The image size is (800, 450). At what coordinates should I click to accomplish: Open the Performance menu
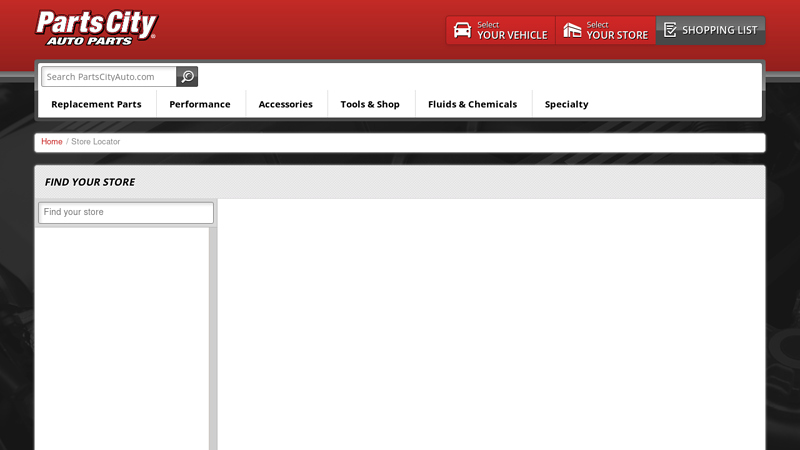[200, 104]
